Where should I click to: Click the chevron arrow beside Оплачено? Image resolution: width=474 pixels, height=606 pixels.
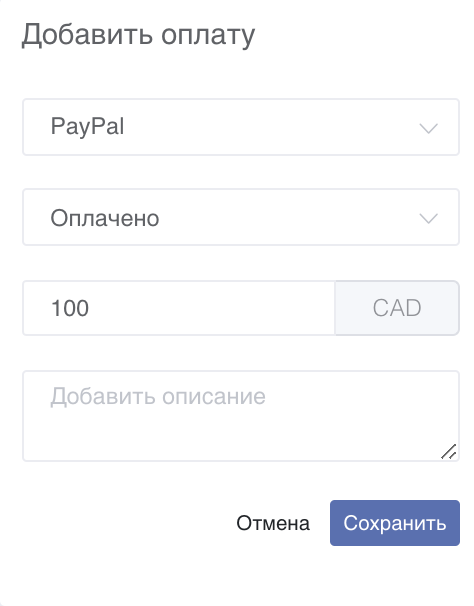428,218
